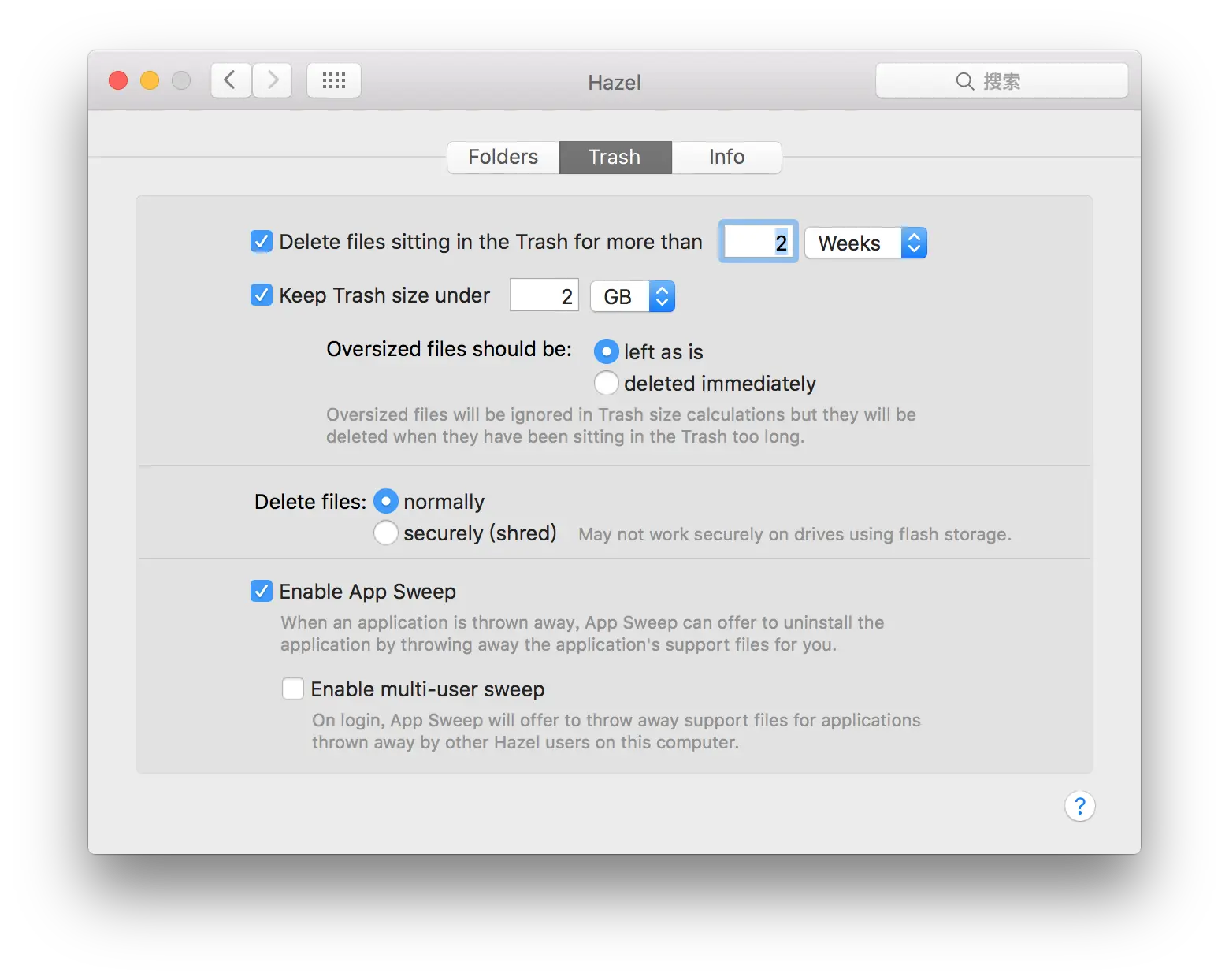Choose 'deleted immediately' for oversized files

tap(606, 383)
